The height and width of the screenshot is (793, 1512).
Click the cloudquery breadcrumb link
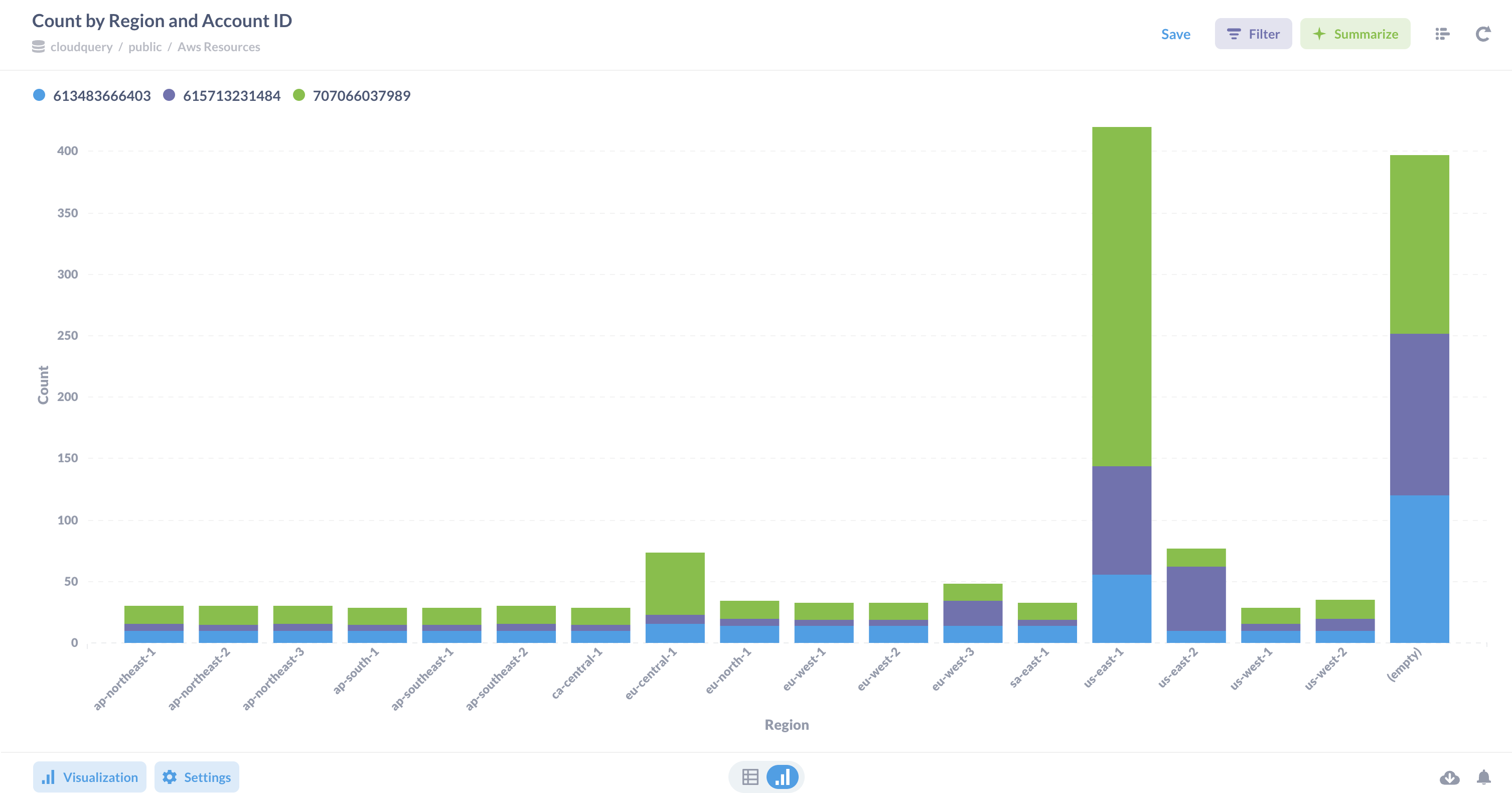tap(81, 47)
